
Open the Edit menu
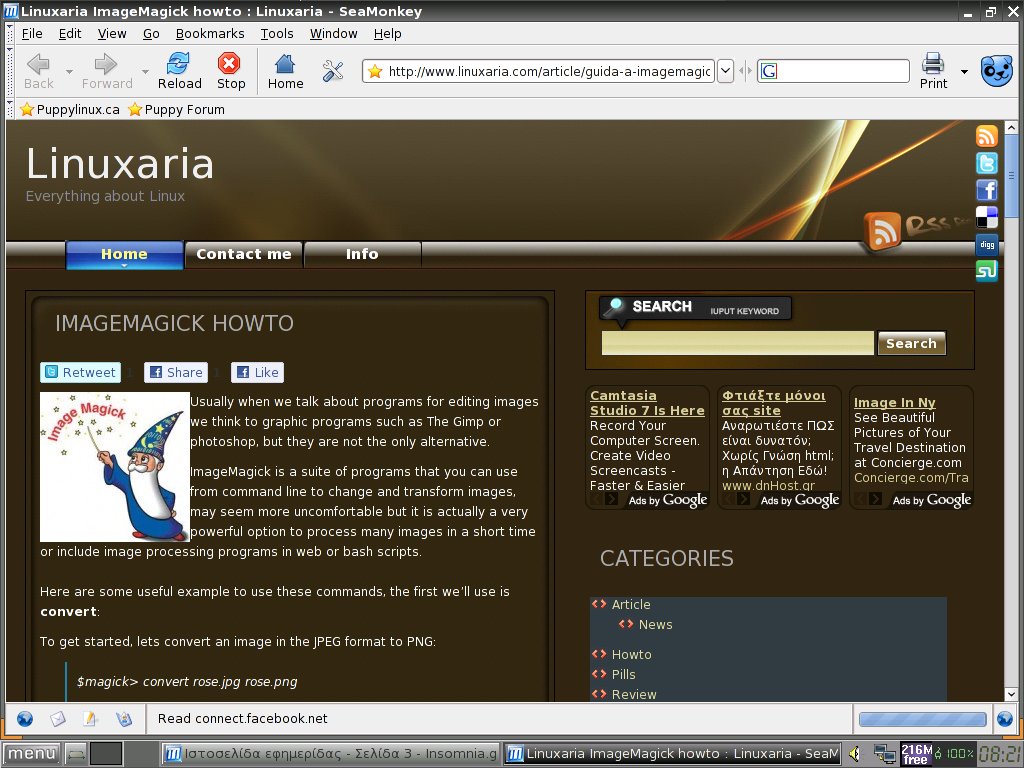click(x=70, y=33)
